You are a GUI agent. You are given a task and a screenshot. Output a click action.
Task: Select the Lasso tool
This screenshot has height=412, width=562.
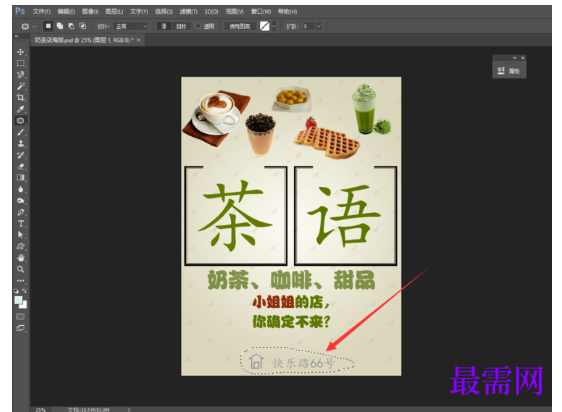coord(20,75)
